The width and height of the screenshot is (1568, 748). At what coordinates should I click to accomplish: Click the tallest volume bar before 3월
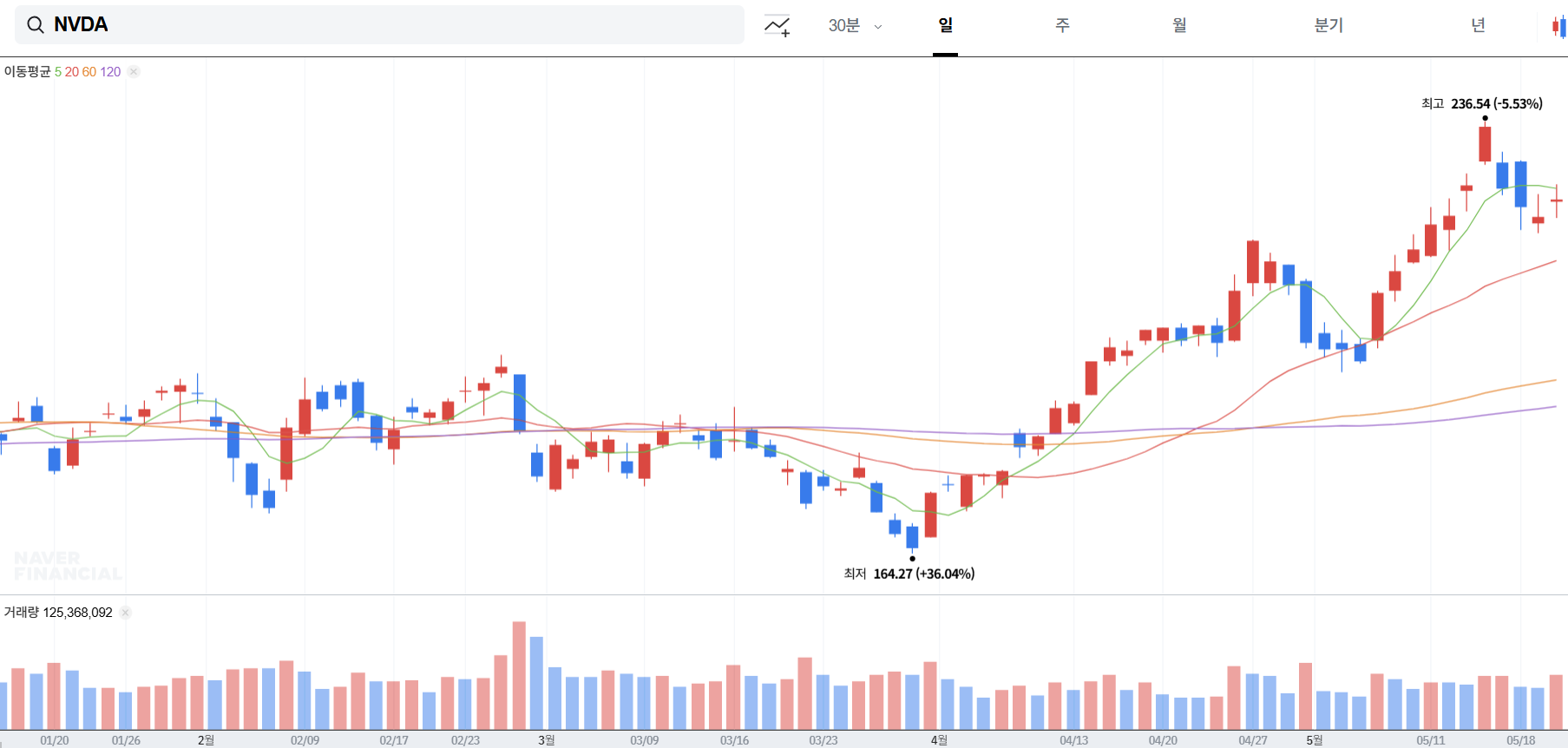519,675
